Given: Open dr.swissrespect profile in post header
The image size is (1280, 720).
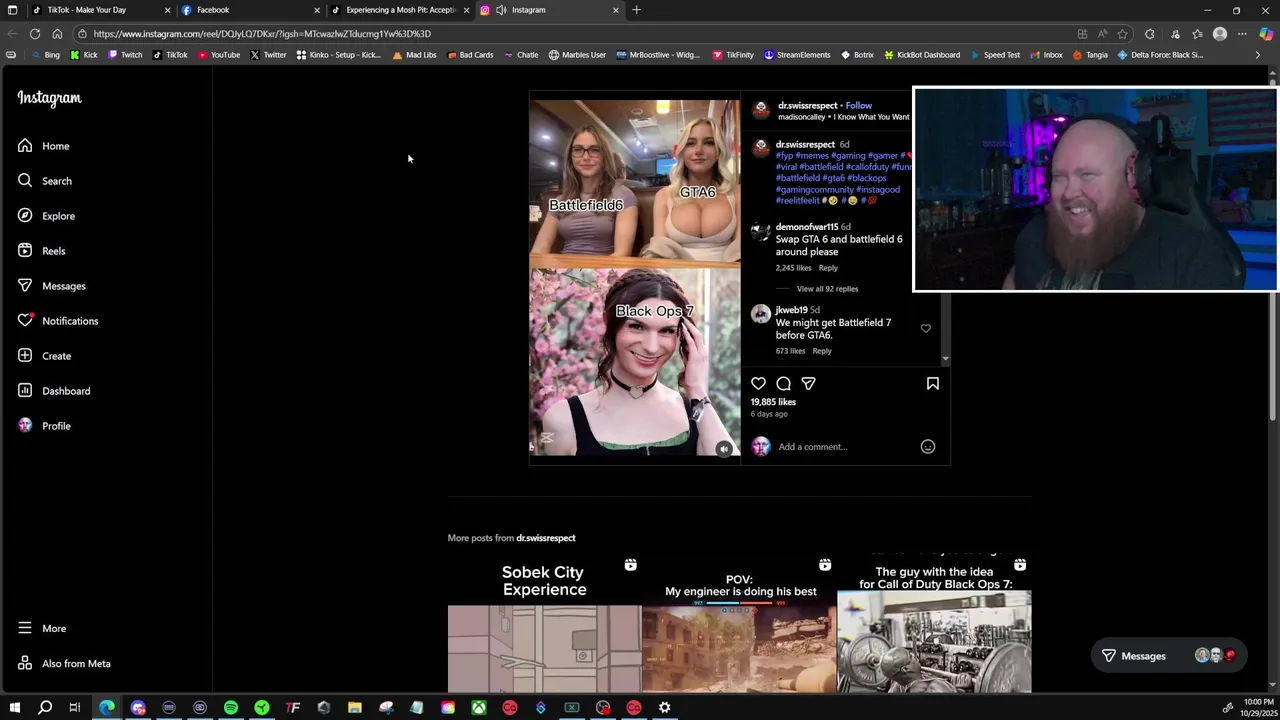Looking at the screenshot, I should [x=807, y=105].
